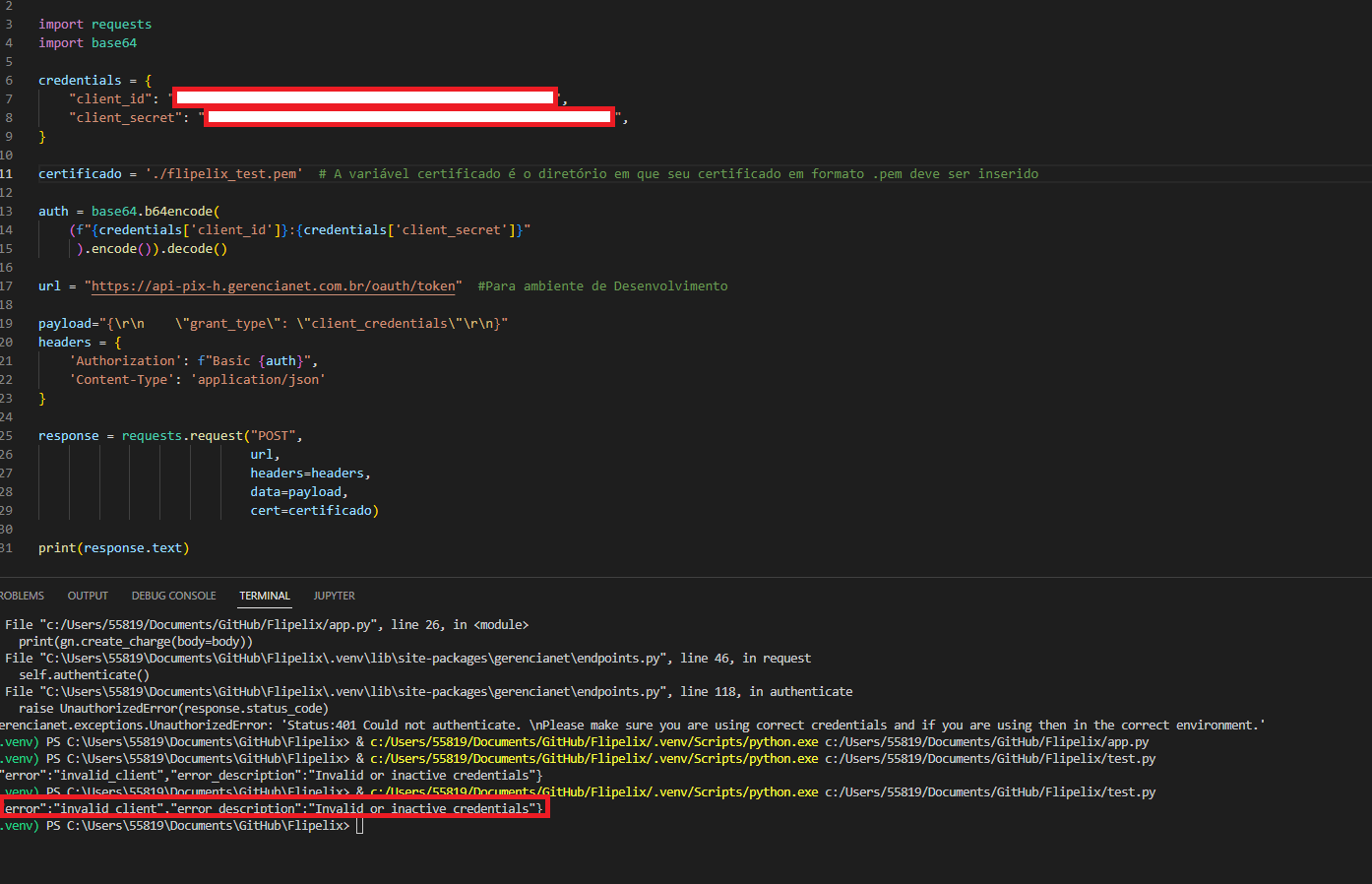Click 'print(gn.create_charge(body=body))' in terminal

pos(136,642)
